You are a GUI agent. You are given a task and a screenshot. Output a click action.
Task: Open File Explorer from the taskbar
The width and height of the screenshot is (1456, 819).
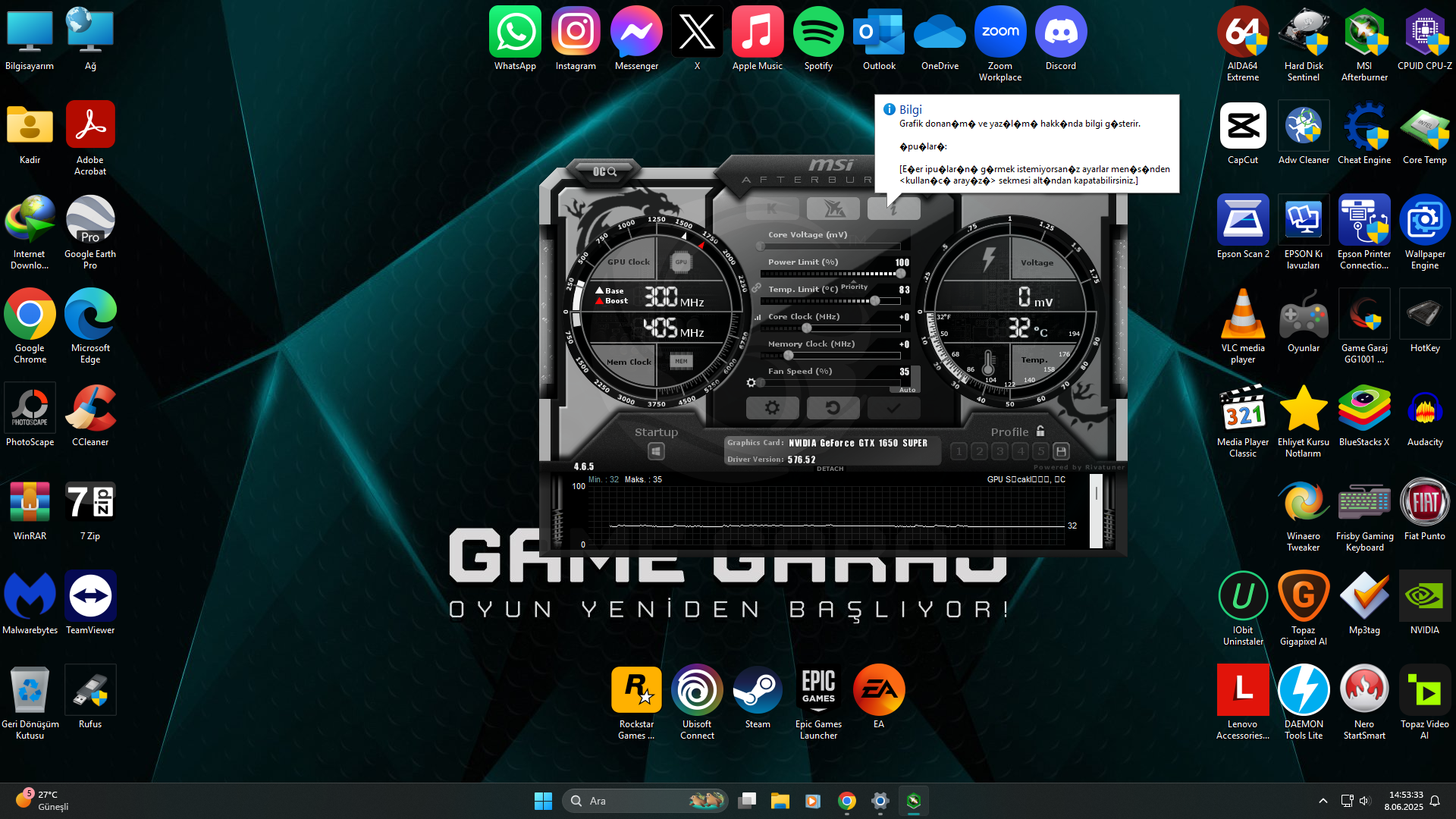pos(780,801)
